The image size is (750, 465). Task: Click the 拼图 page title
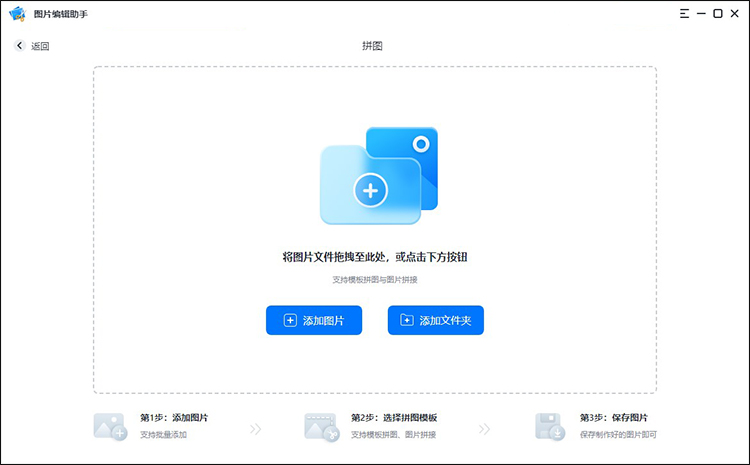(x=372, y=46)
